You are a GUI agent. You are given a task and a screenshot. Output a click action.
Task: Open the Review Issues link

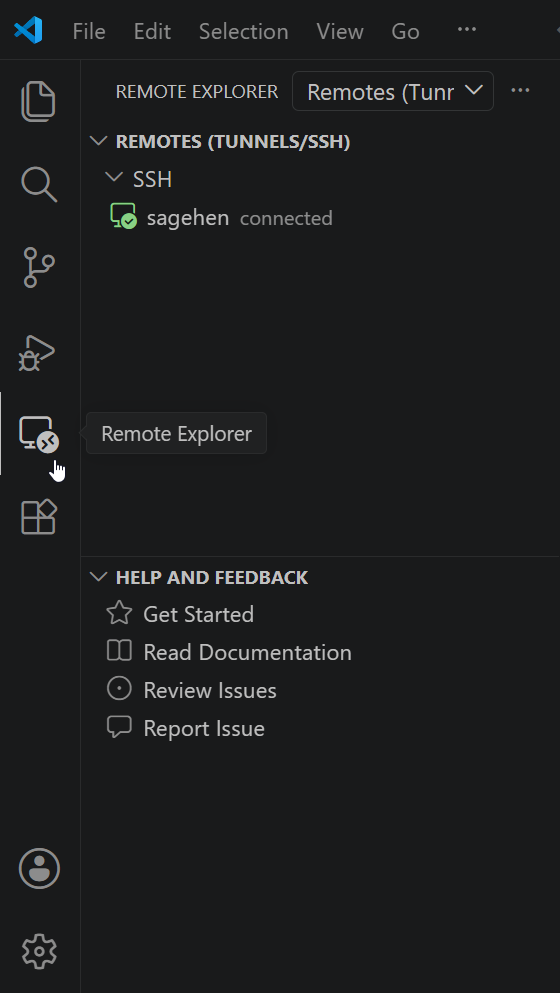[210, 690]
